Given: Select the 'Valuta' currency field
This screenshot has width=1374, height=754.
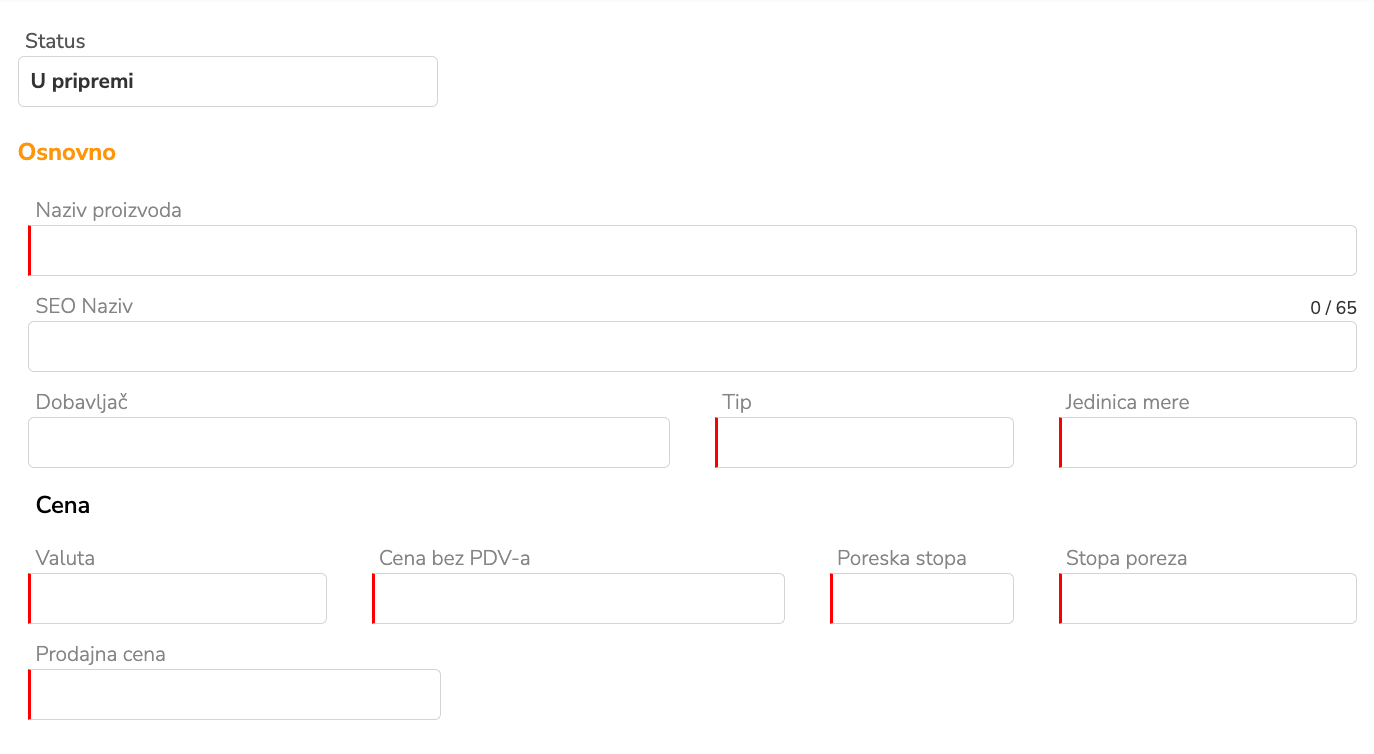Looking at the screenshot, I should pos(178,599).
